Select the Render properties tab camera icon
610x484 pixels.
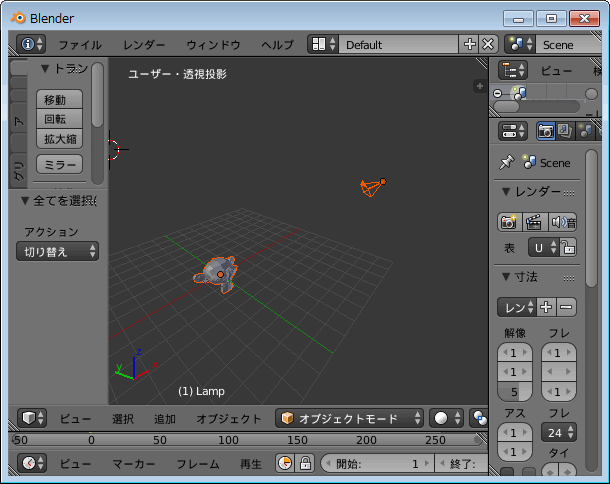545,131
